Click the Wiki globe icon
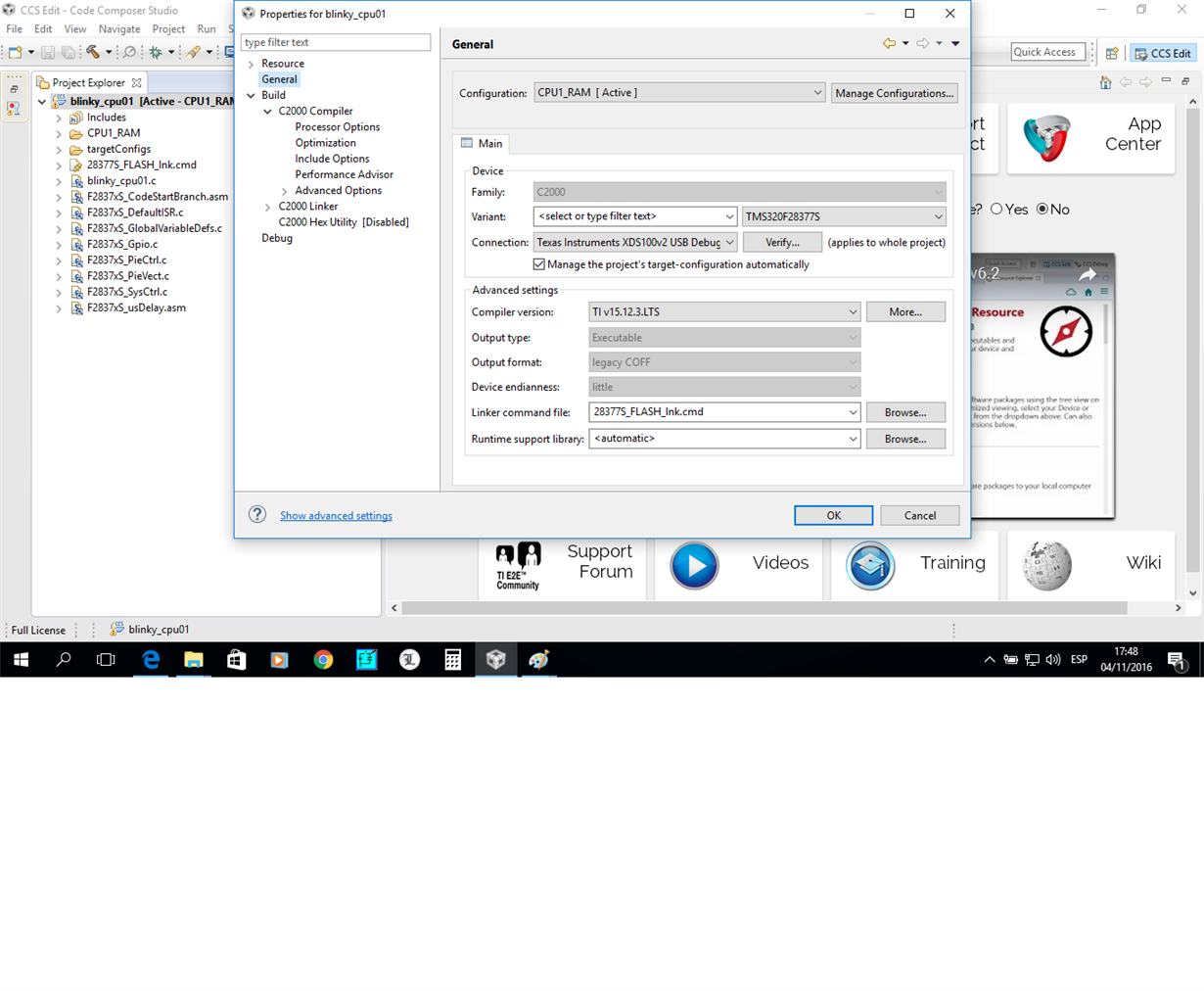 (1046, 565)
